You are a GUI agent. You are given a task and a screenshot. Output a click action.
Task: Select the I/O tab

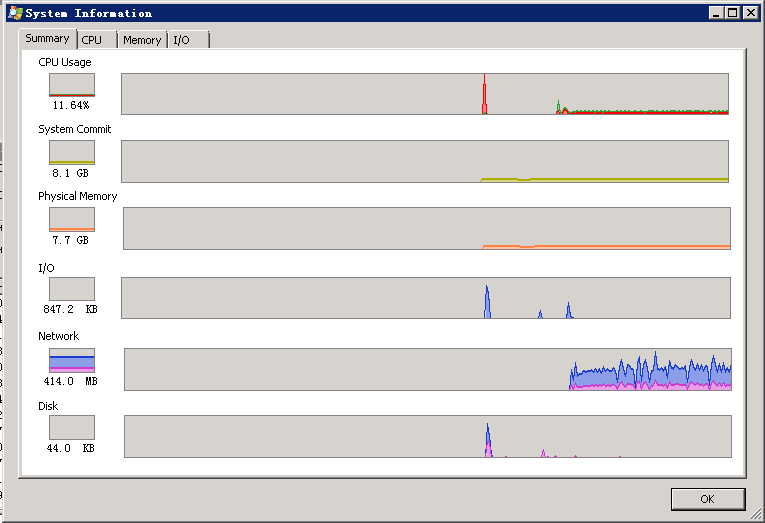tap(188, 40)
